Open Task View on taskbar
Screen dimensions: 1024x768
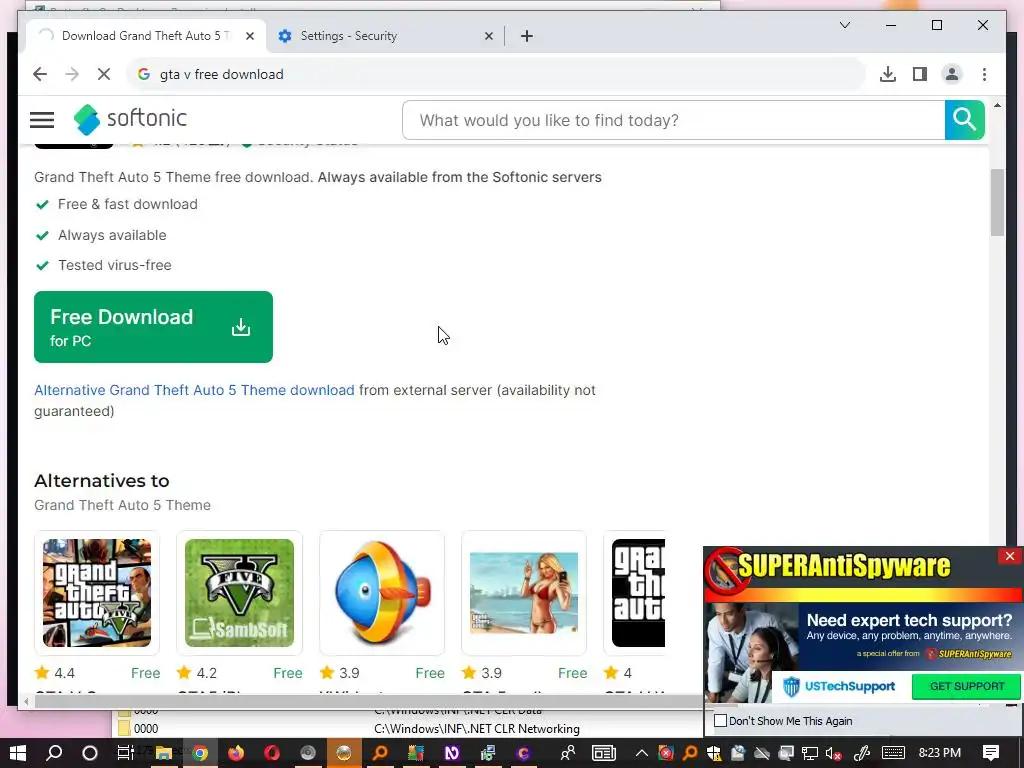tap(125, 753)
